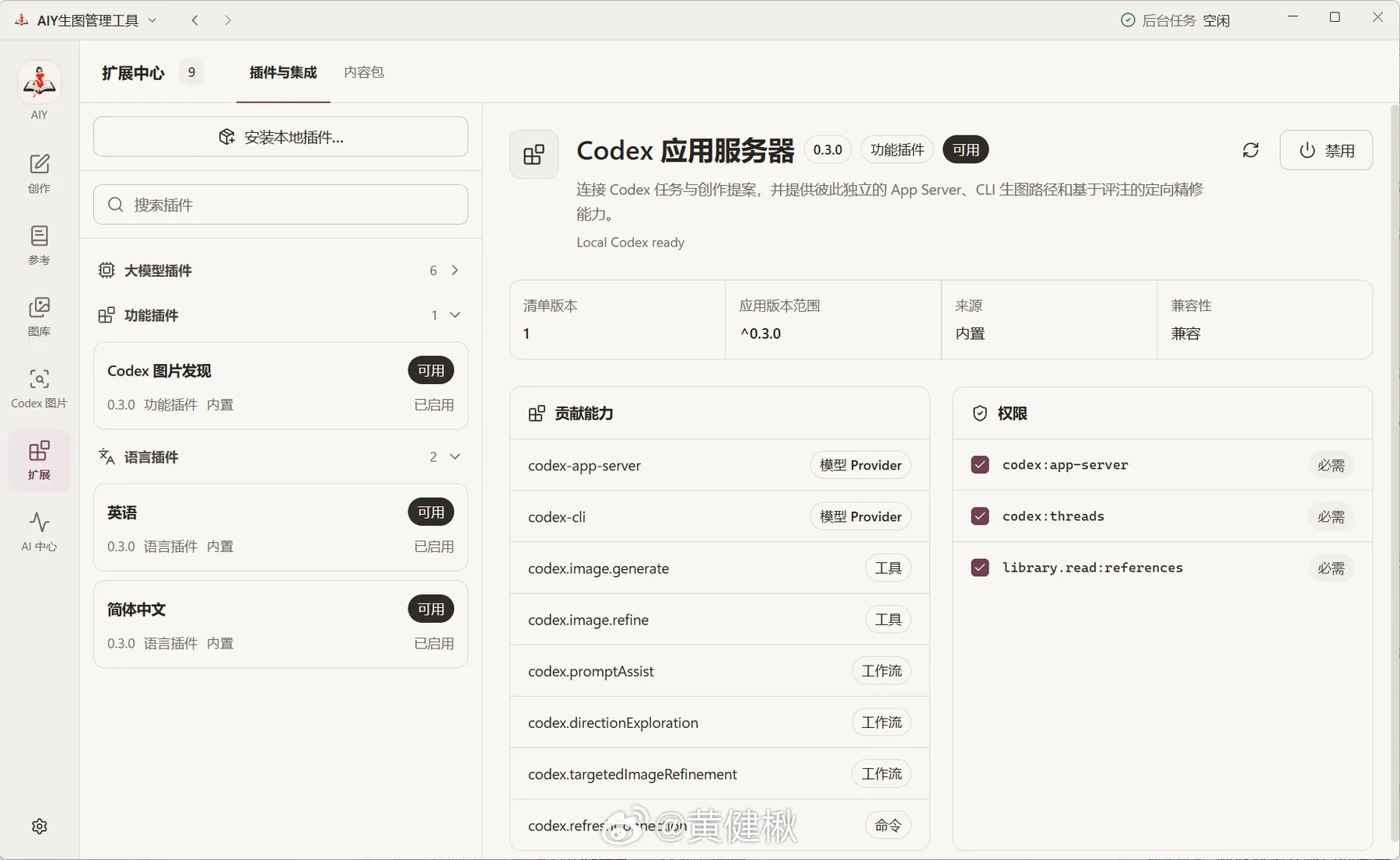Screen dimensions: 1400x860
Task: Click the AIY app logo in title bar
Action: 22,20
